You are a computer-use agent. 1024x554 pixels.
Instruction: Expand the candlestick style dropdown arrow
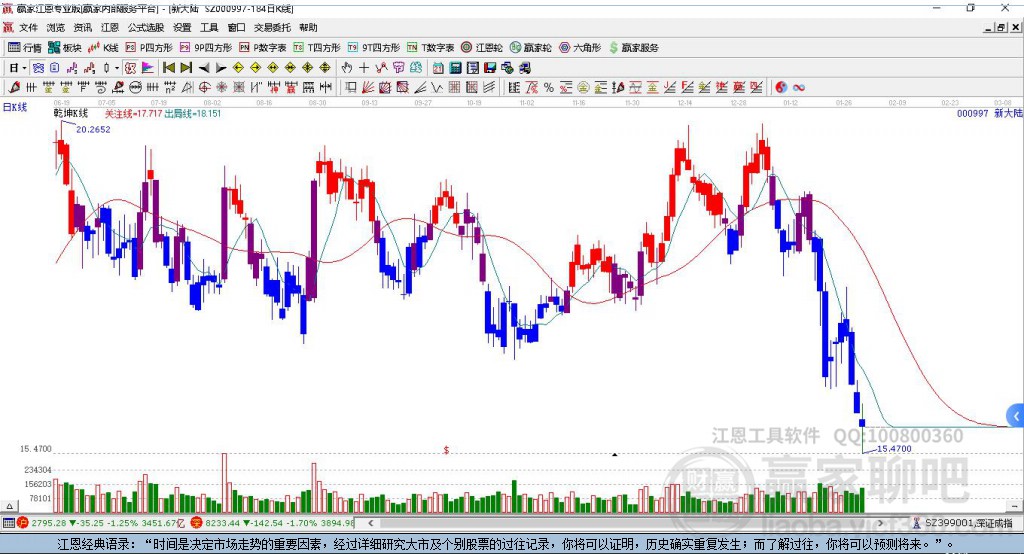click(117, 68)
